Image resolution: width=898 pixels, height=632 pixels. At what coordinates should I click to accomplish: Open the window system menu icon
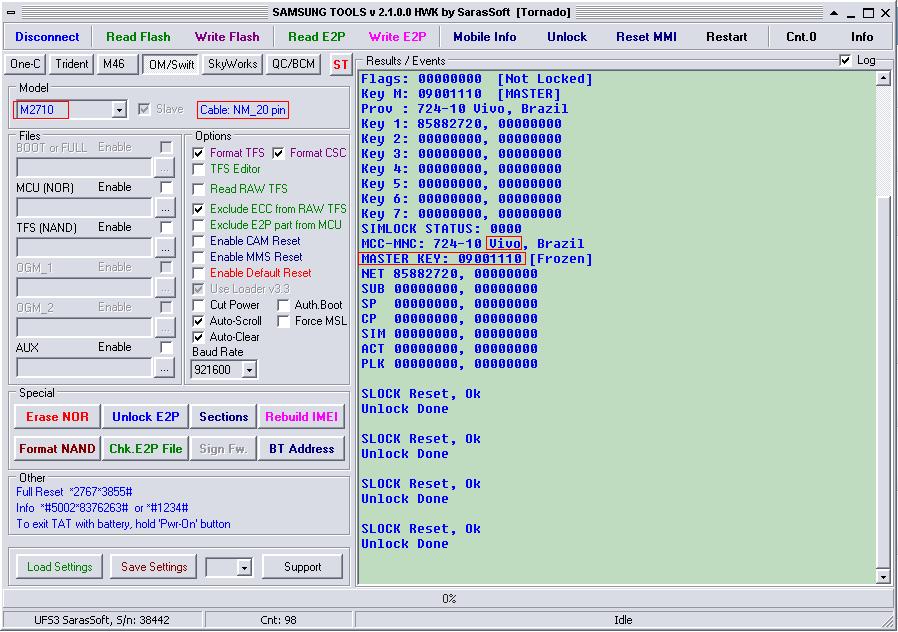click(x=11, y=12)
